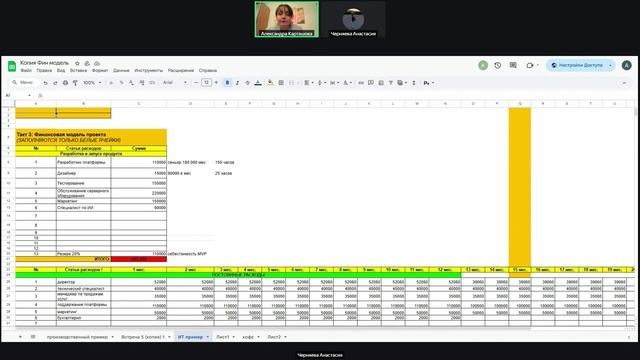Toggle bold formatting
The width and height of the screenshot is (640, 360).
[227, 83]
